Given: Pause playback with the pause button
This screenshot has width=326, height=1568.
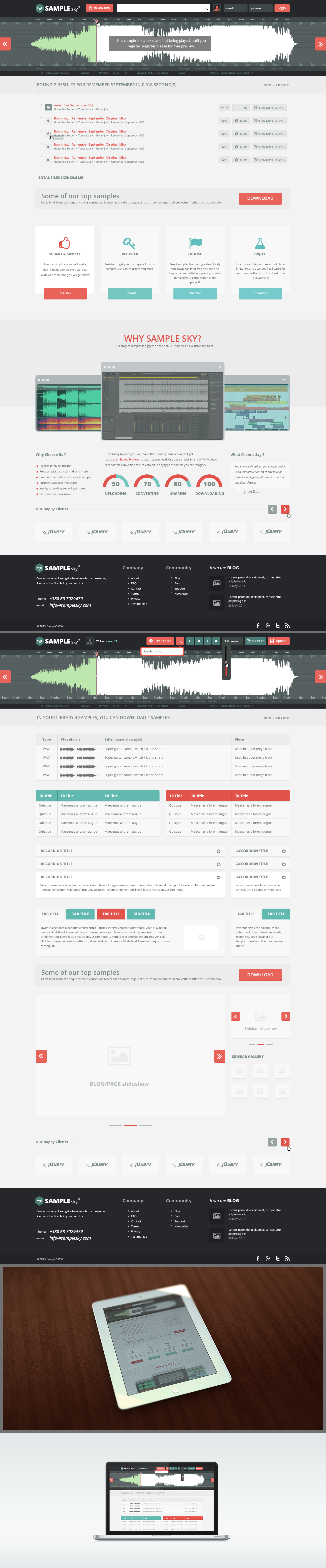Looking at the screenshot, I should pos(199,641).
